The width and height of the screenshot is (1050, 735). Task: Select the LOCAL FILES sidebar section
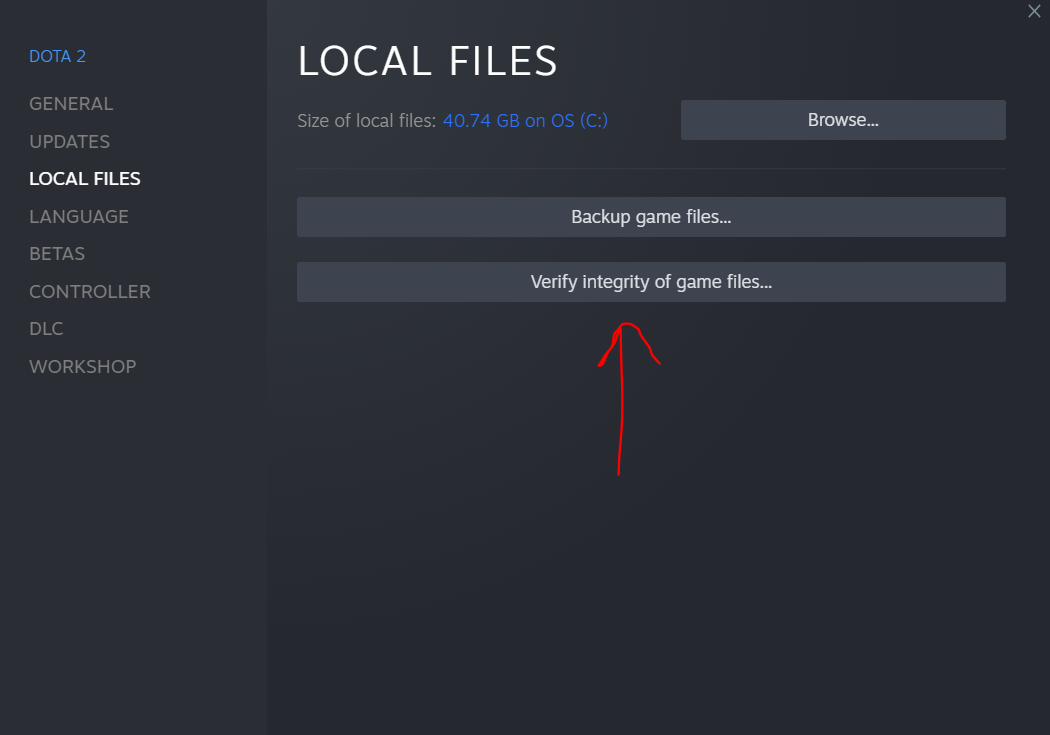click(x=85, y=178)
